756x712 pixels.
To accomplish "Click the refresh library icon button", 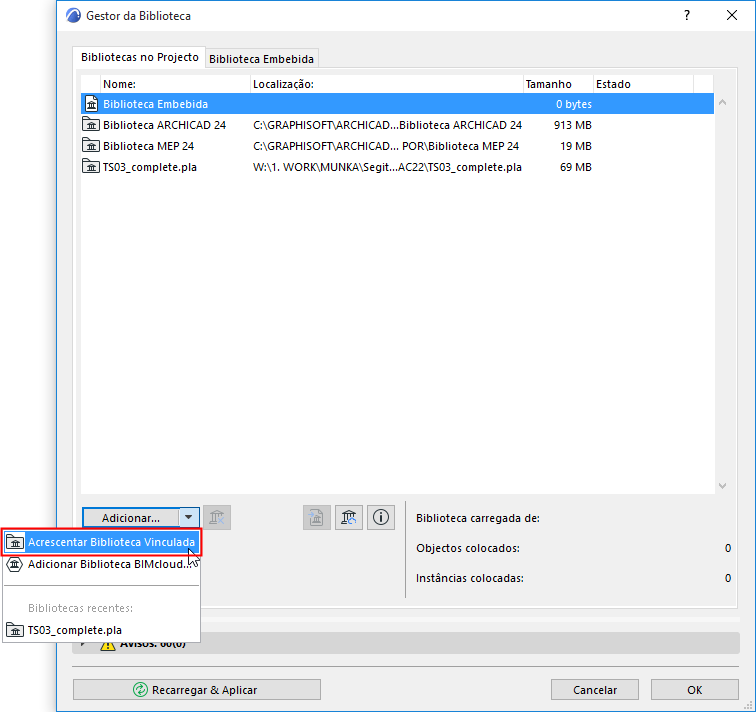I will click(x=349, y=518).
